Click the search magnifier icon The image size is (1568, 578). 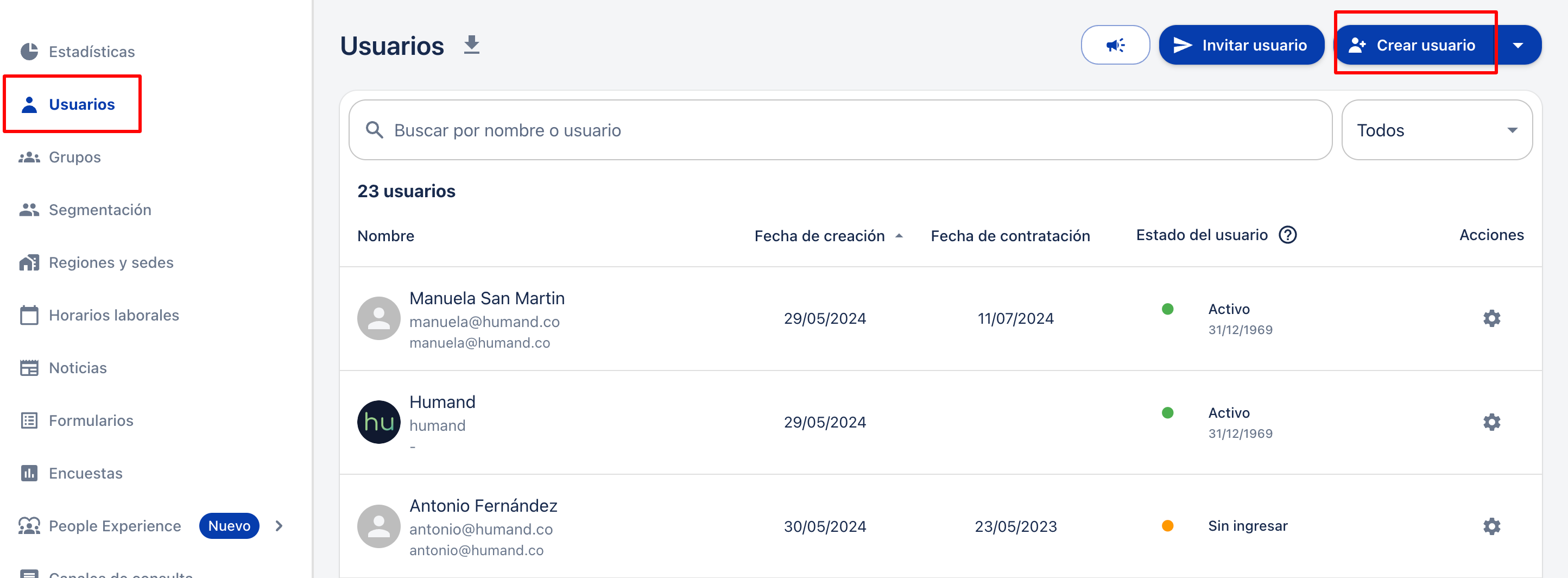tap(374, 130)
